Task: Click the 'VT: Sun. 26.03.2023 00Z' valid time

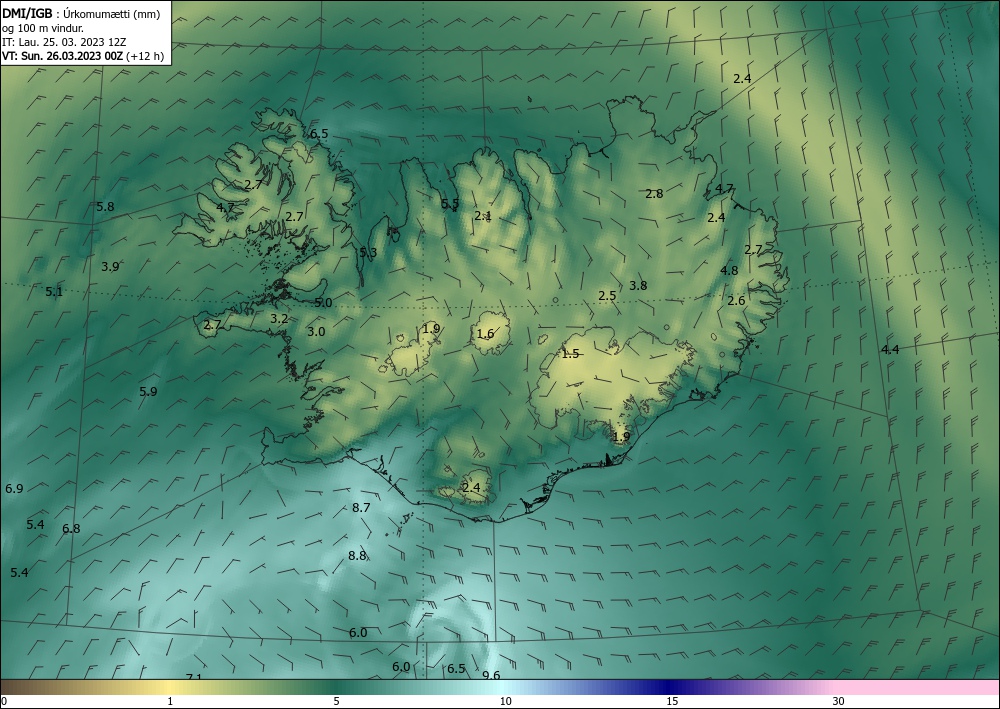Action: (x=63, y=56)
